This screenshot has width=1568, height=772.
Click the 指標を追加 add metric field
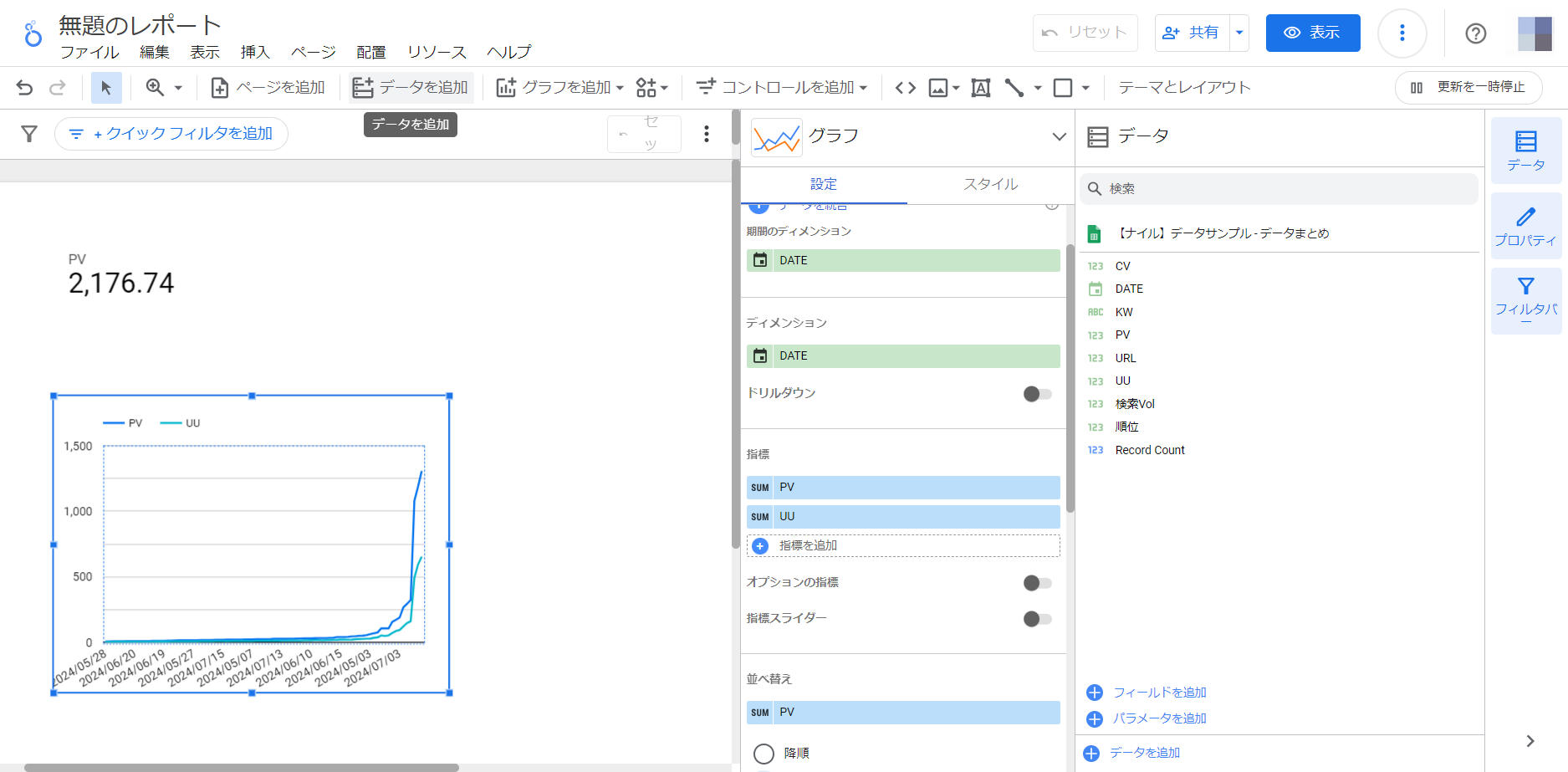click(x=903, y=545)
